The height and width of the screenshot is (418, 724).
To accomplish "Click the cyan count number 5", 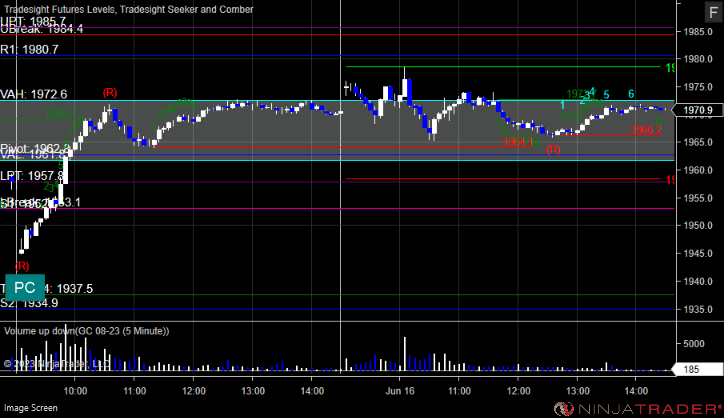I will [606, 95].
